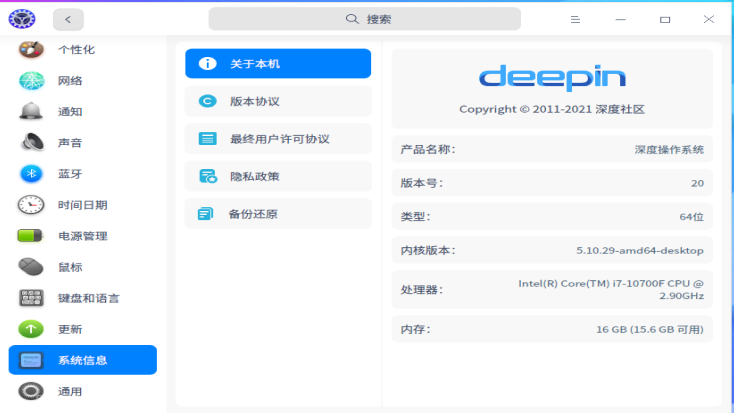Click the General gear icon
Viewport: 734px width, 413px height.
point(31,391)
